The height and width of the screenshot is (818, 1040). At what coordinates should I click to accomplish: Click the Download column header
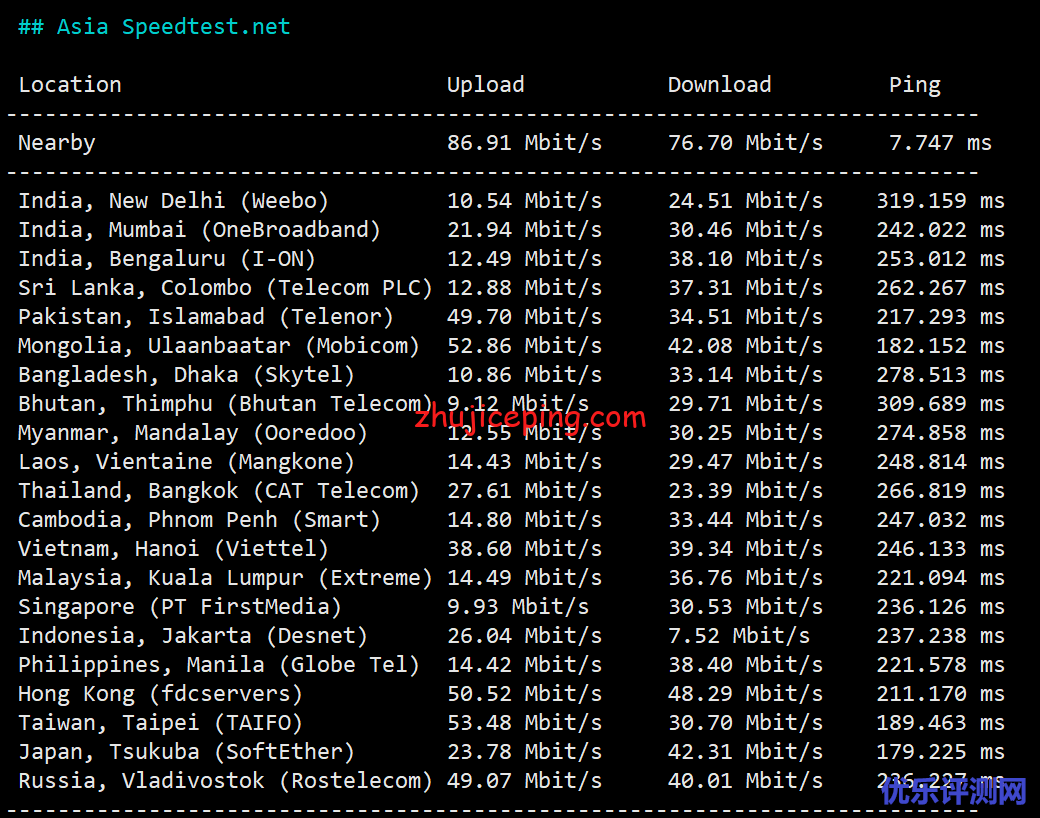coord(719,85)
